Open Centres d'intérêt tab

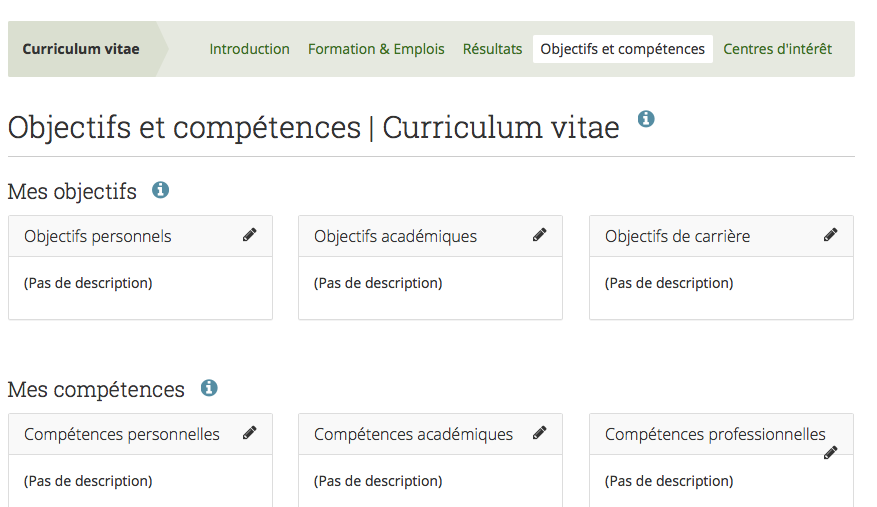[777, 49]
